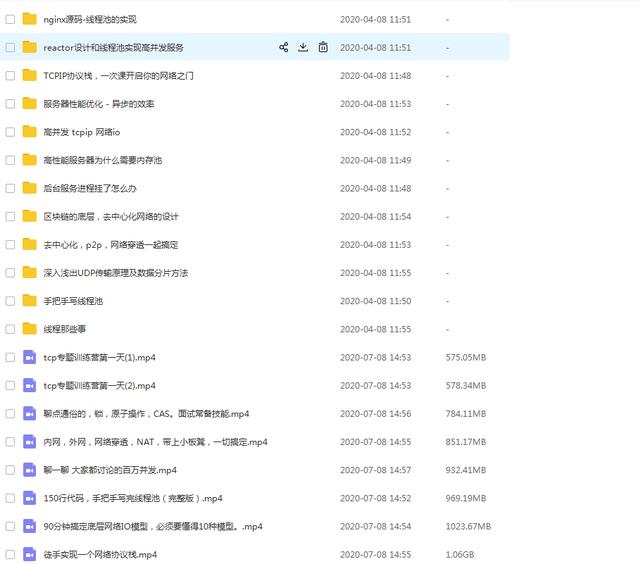Click the video icon of the 784.11MB CAS file
The width and height of the screenshot is (640, 564).
coord(29,414)
